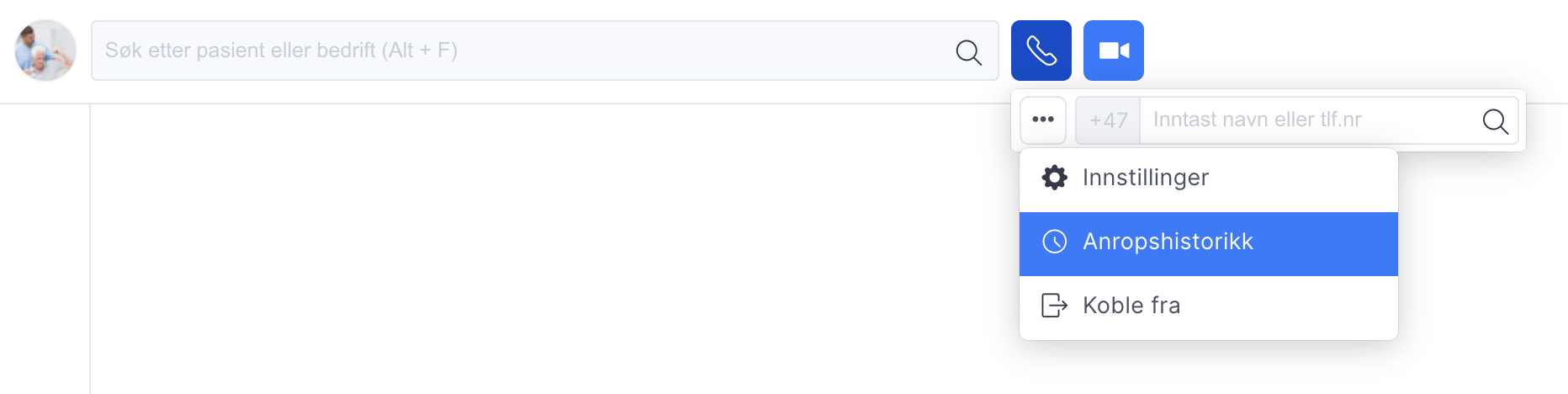Choose Koble fra to disconnect
1568x394 pixels.
(x=1209, y=306)
